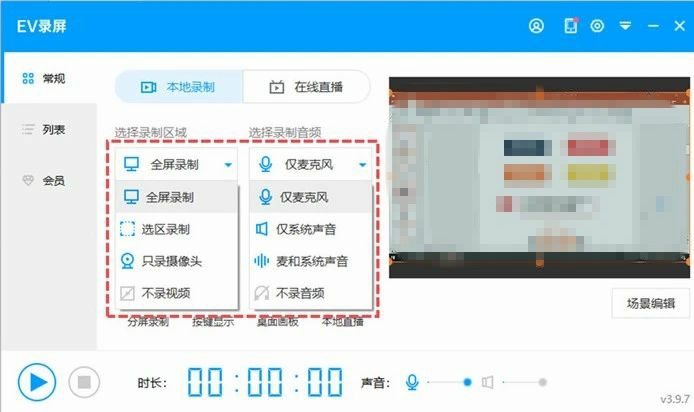Open the mobile phone icon in title bar
This screenshot has height=412, width=694.
click(x=571, y=26)
